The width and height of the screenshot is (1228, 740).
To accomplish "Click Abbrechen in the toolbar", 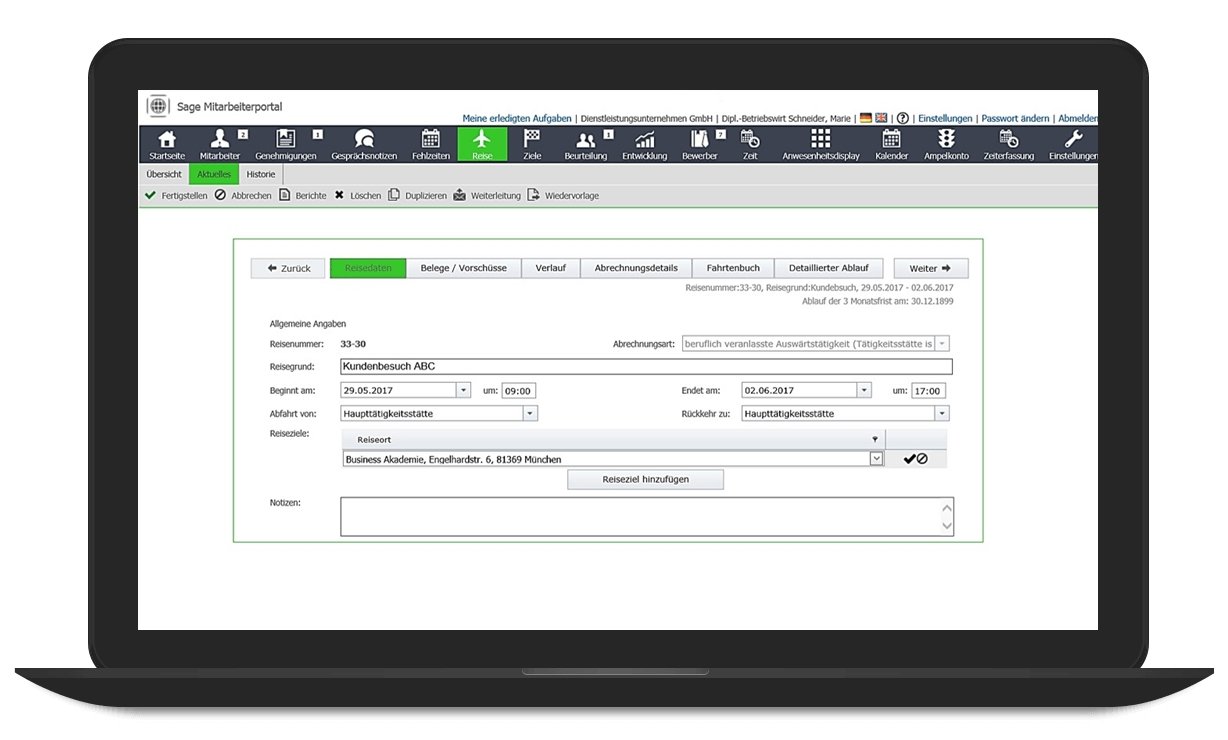I will click(x=243, y=196).
